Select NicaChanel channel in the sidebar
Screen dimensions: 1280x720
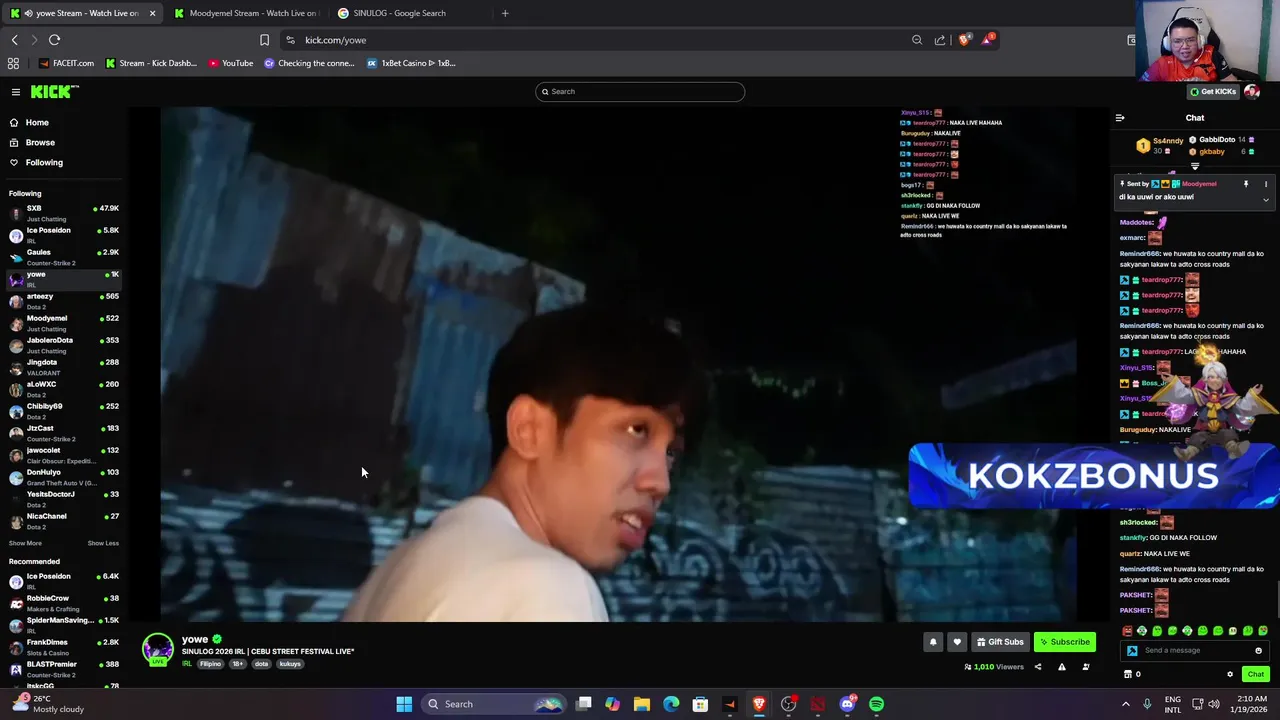[64, 520]
